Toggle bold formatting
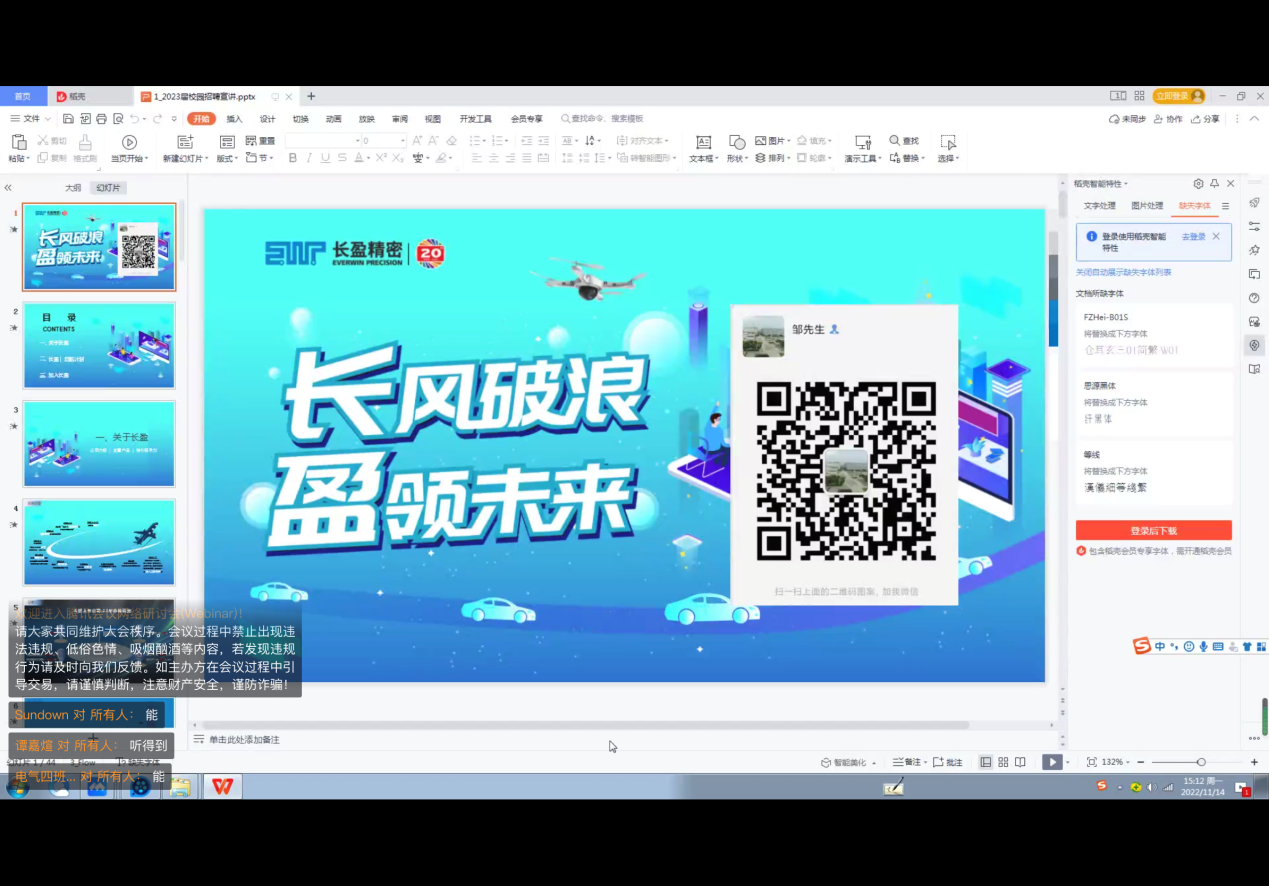The height and width of the screenshot is (886, 1269). click(293, 158)
